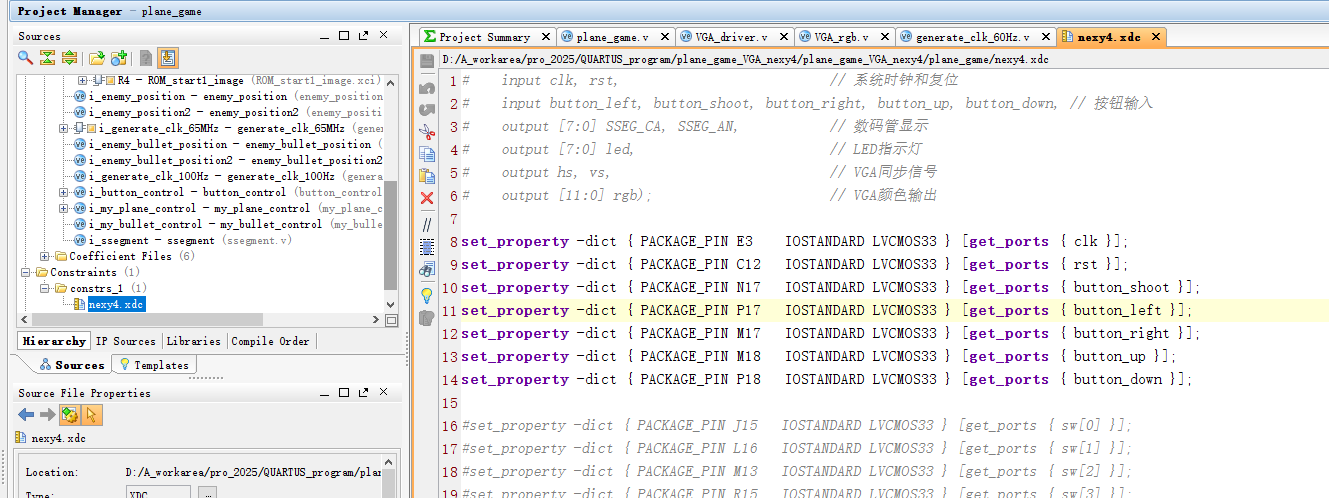Toggle the highlighted auto-scroll icon in Sources toolbar
The height and width of the screenshot is (498, 1329).
point(168,58)
